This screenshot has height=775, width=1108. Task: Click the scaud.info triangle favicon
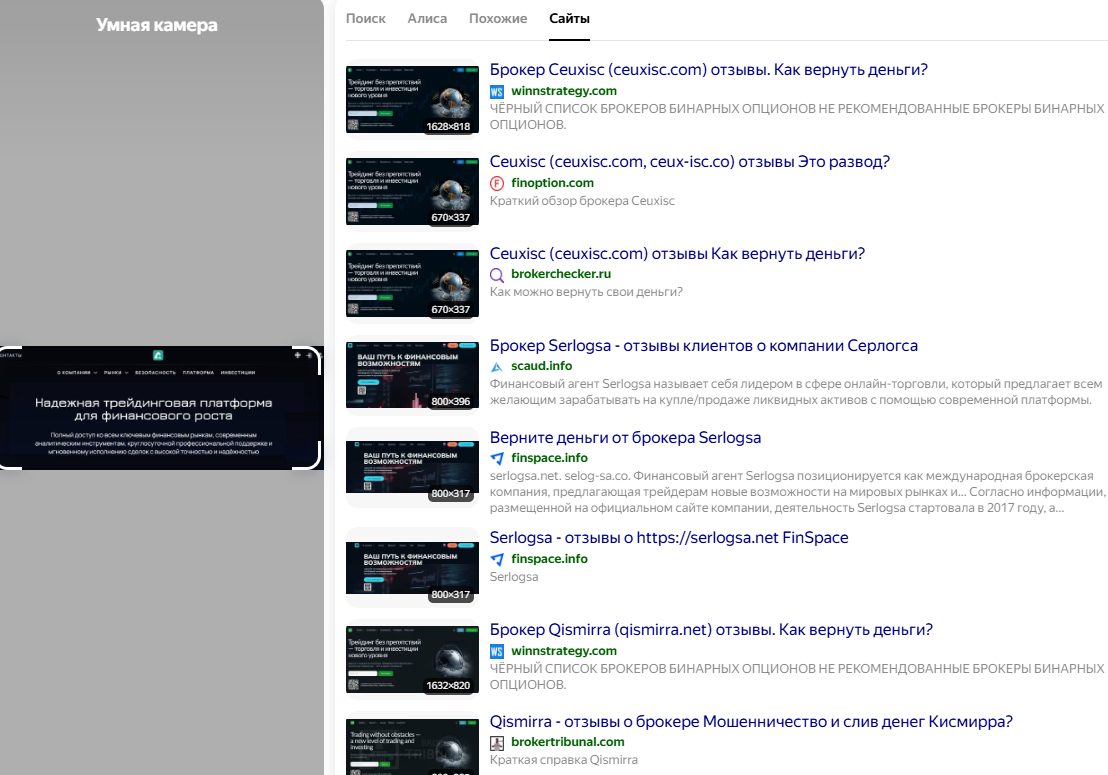pos(497,367)
